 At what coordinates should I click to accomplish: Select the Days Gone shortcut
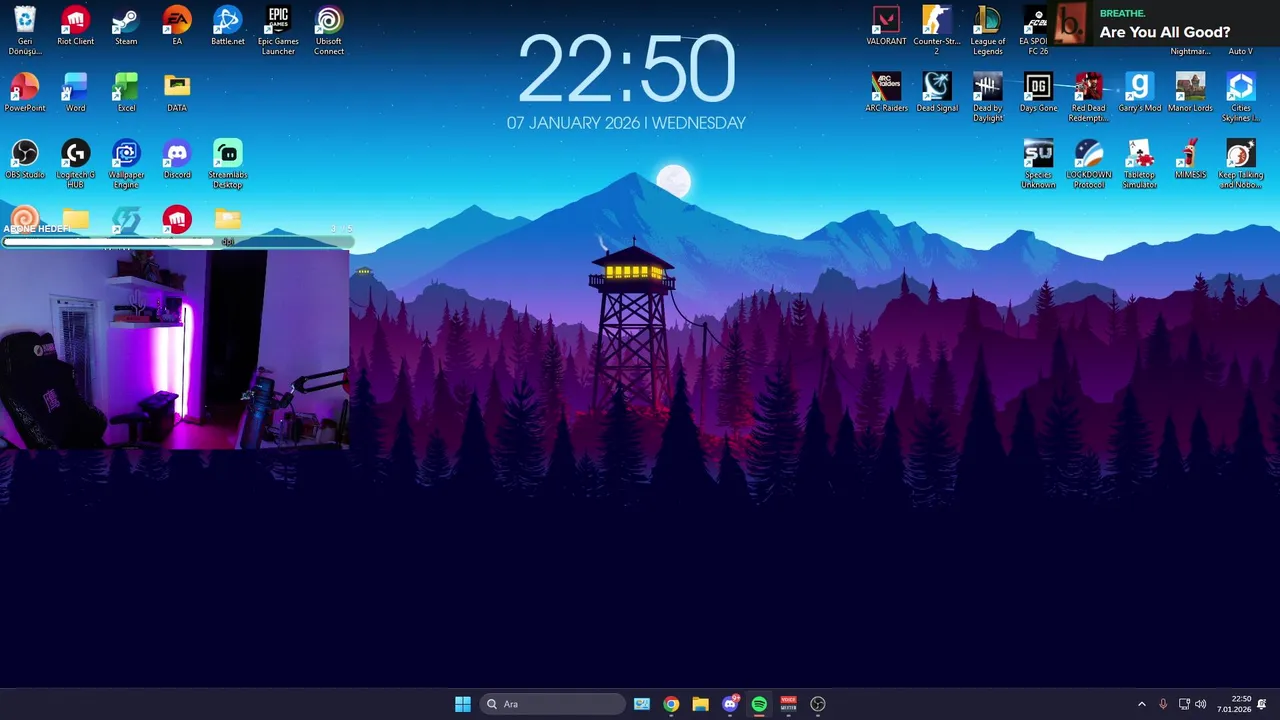[x=1038, y=92]
